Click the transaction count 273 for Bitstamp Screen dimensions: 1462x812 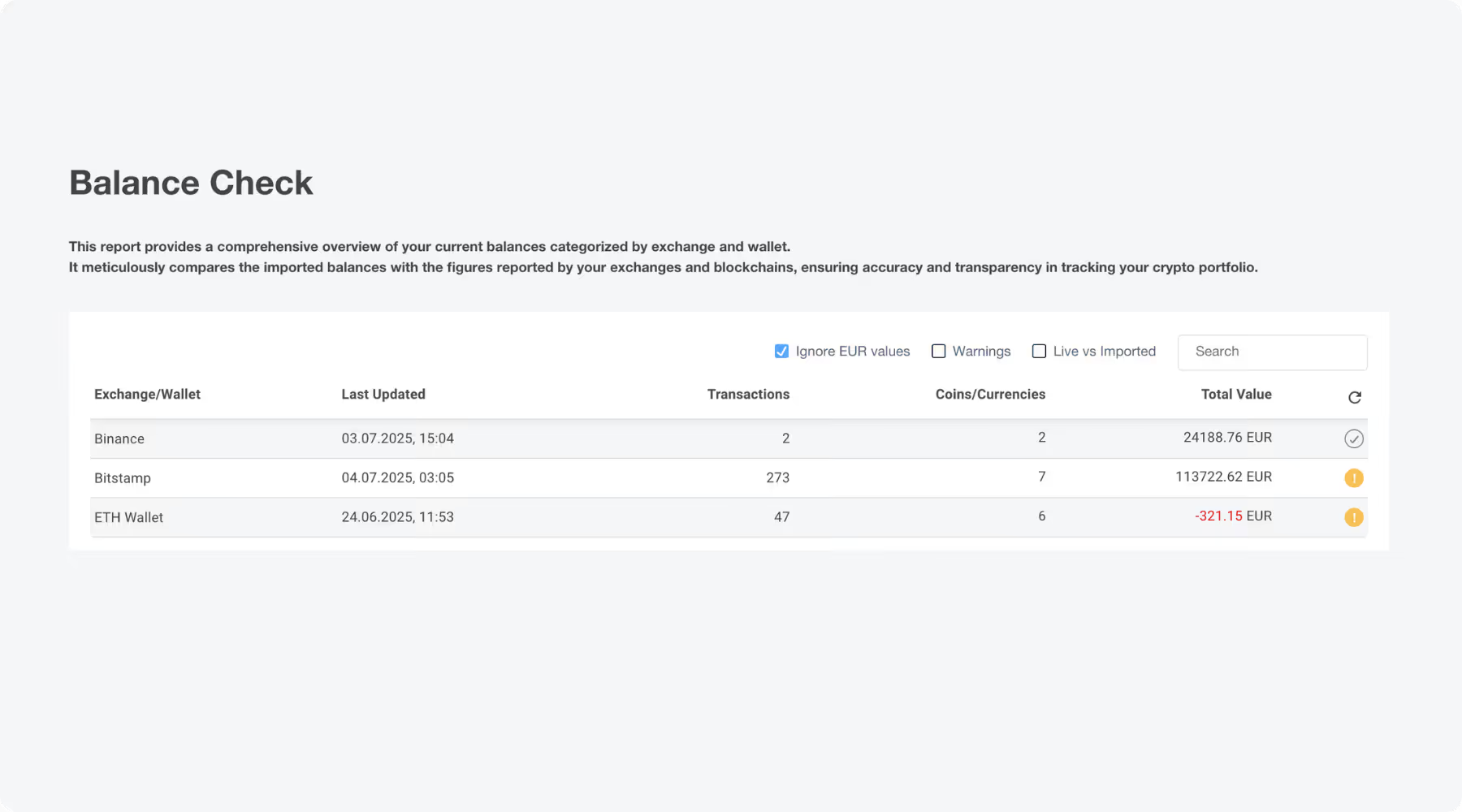tap(776, 477)
